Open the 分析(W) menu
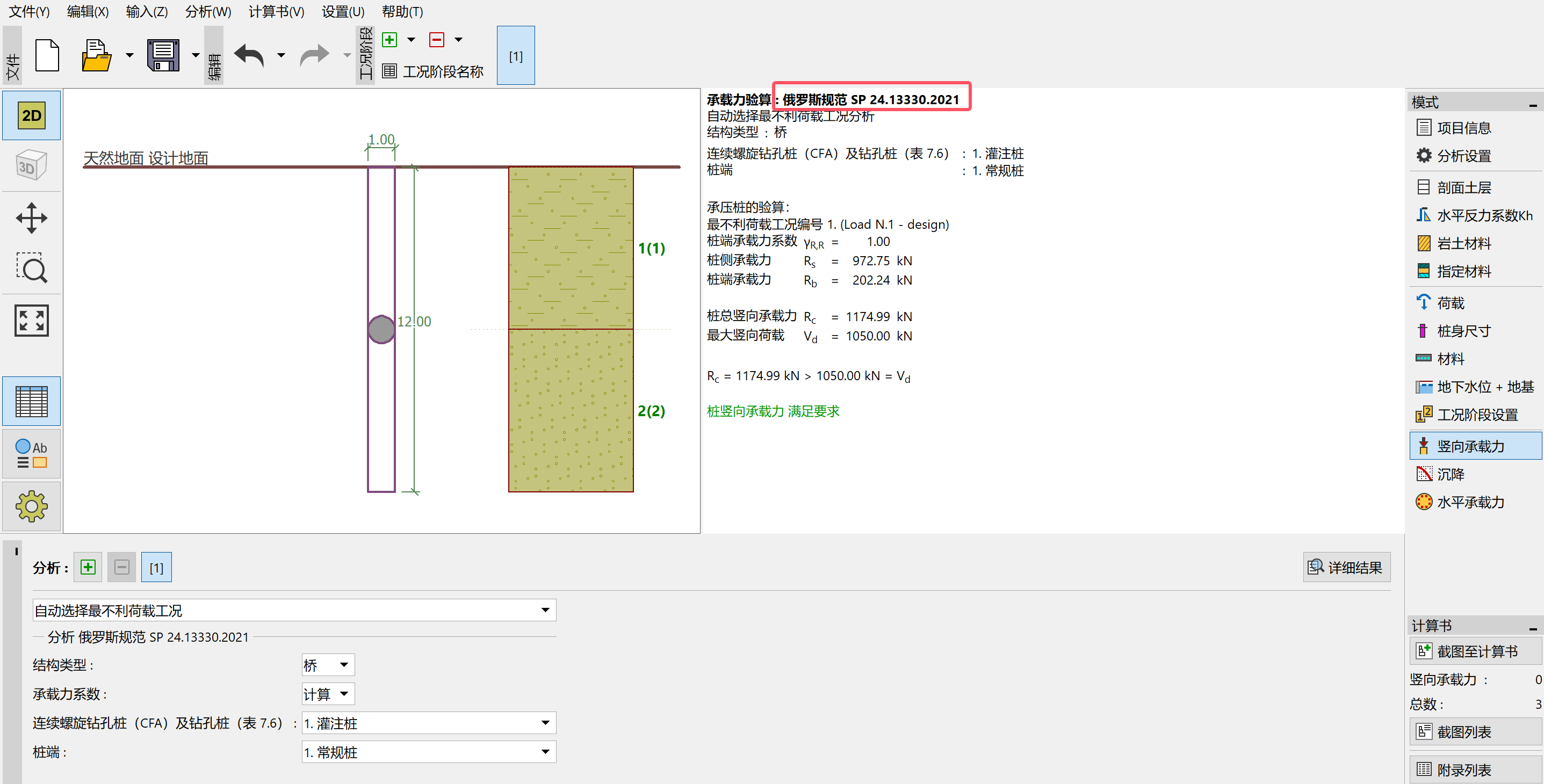Viewport: 1544px width, 784px height. click(207, 11)
